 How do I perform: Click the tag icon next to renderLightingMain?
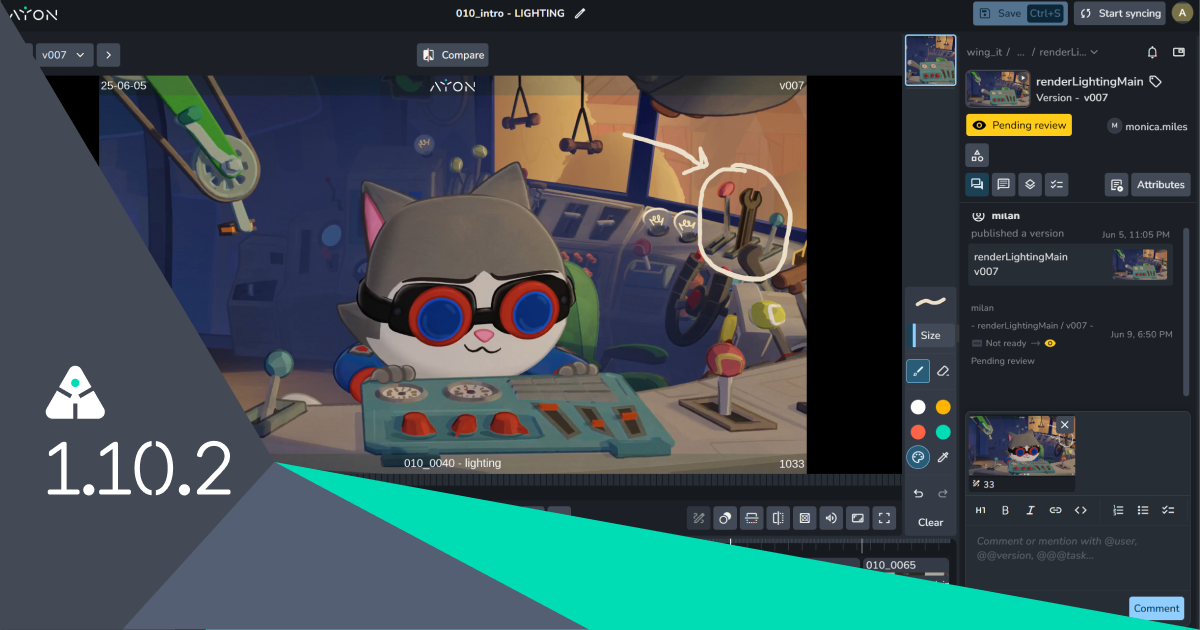pos(1155,81)
